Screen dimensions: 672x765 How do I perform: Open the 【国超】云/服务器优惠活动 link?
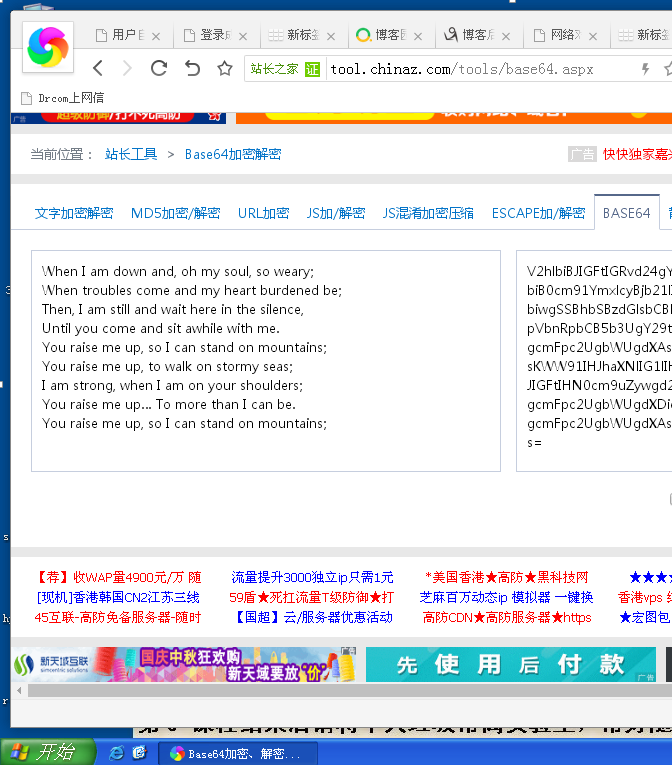[312, 617]
